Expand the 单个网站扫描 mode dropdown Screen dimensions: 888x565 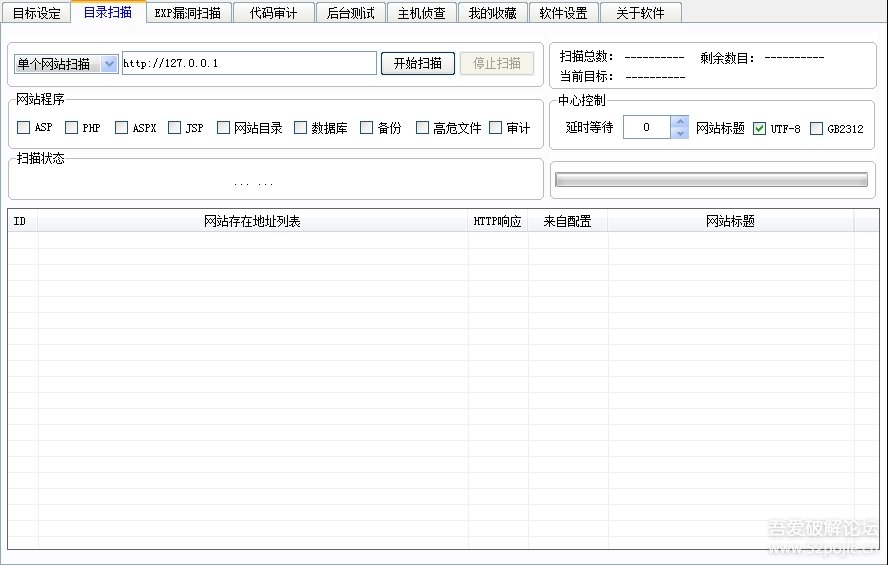(109, 64)
